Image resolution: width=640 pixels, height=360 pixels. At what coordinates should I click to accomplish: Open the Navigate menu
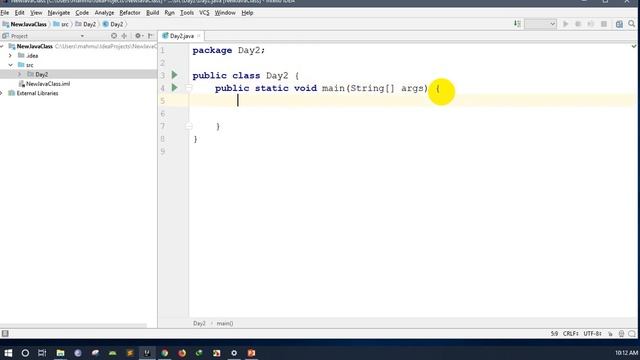click(59, 13)
